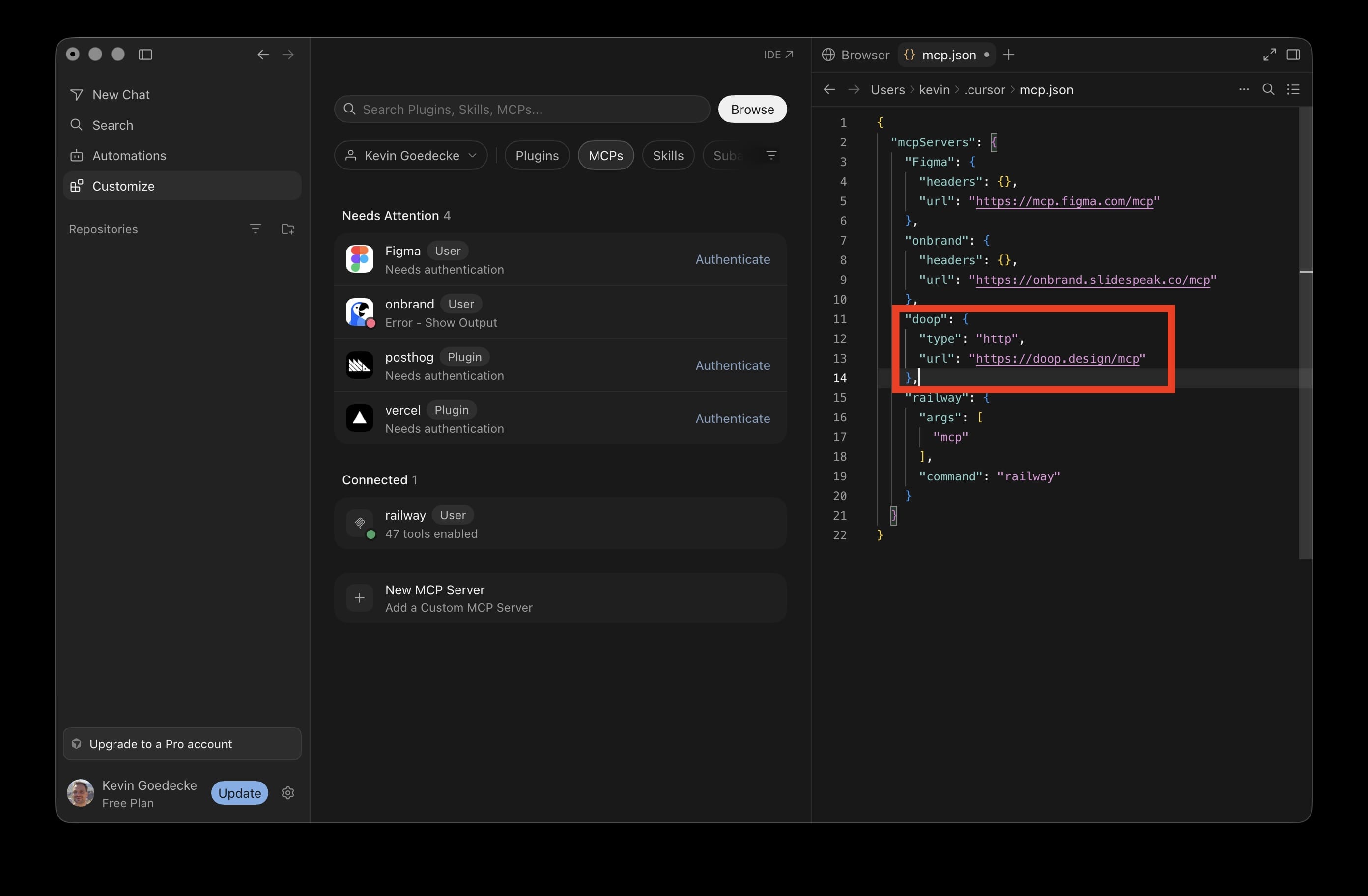Click the kevin breadcrumb
This screenshot has width=1368, height=896.
point(935,90)
